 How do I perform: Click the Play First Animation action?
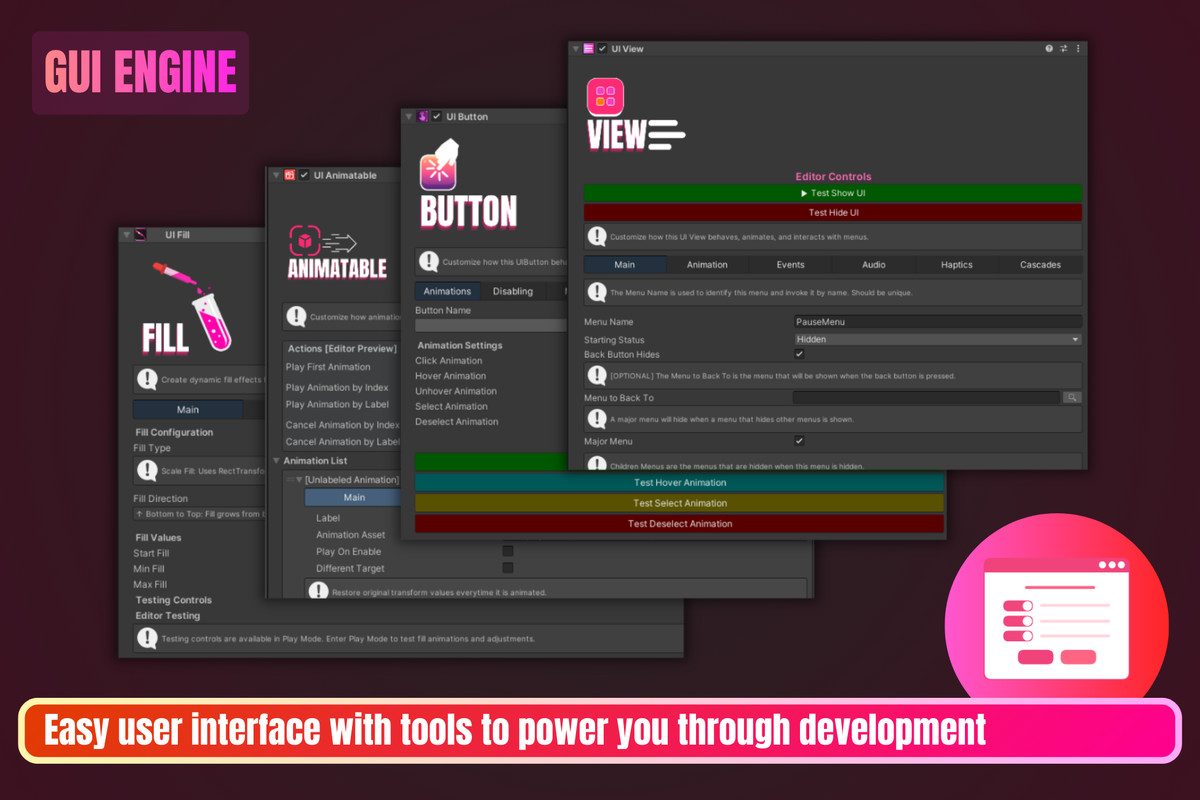(x=328, y=367)
